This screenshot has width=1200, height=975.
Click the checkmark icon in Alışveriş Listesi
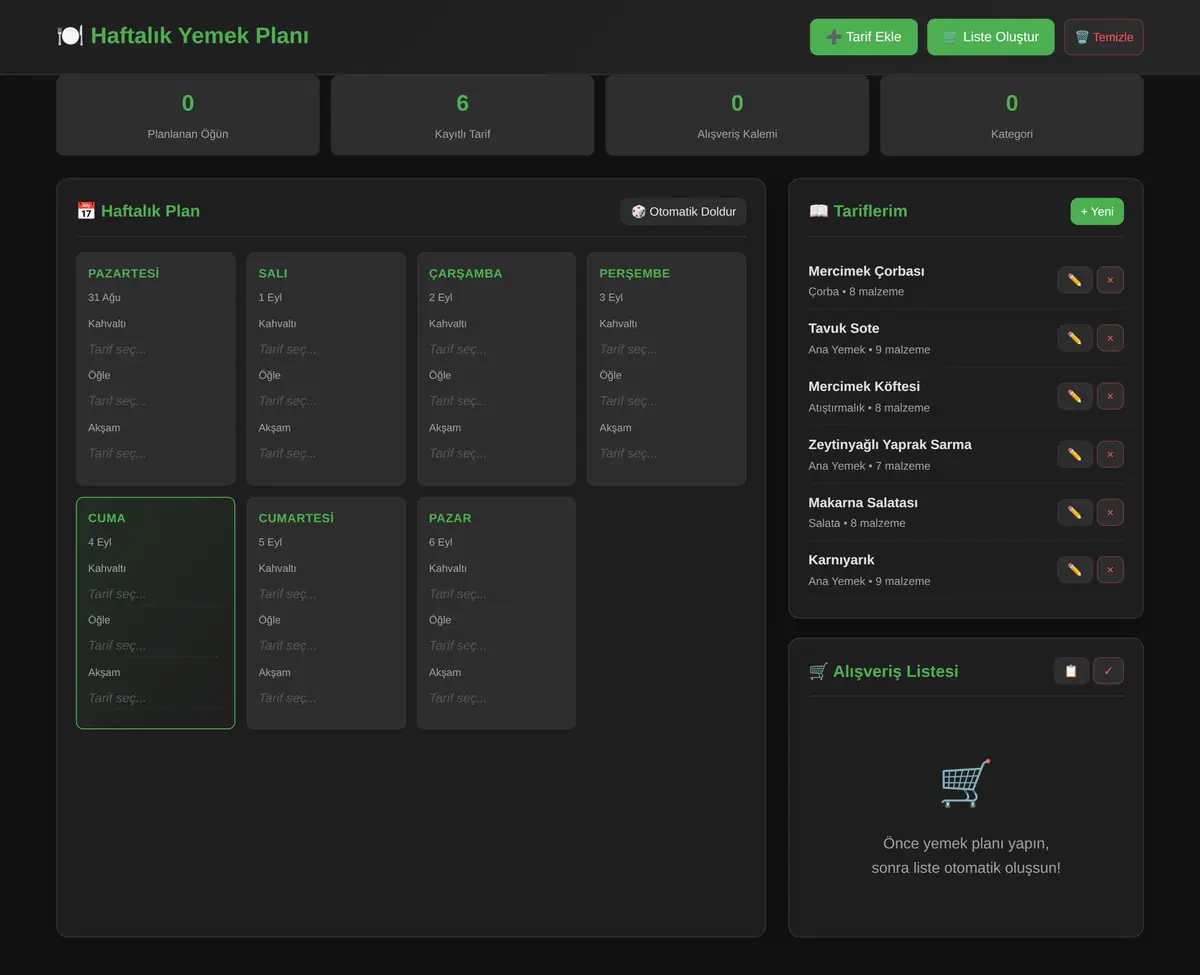(x=1108, y=671)
